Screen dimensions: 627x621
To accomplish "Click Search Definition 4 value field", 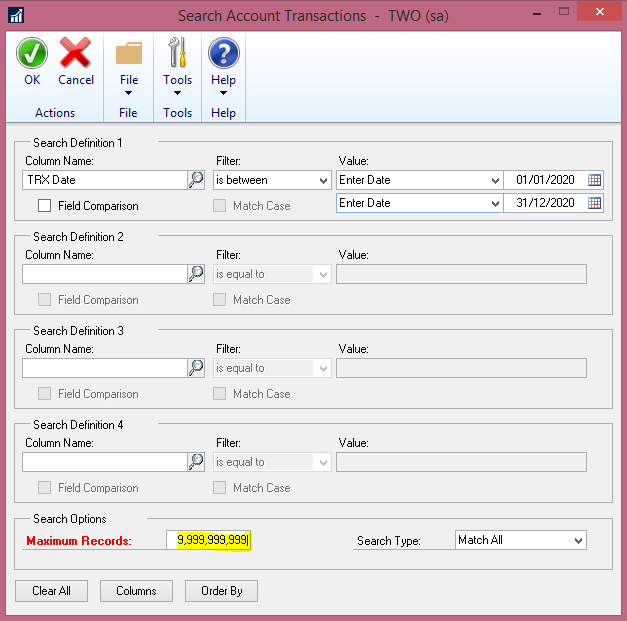I will pos(461,462).
